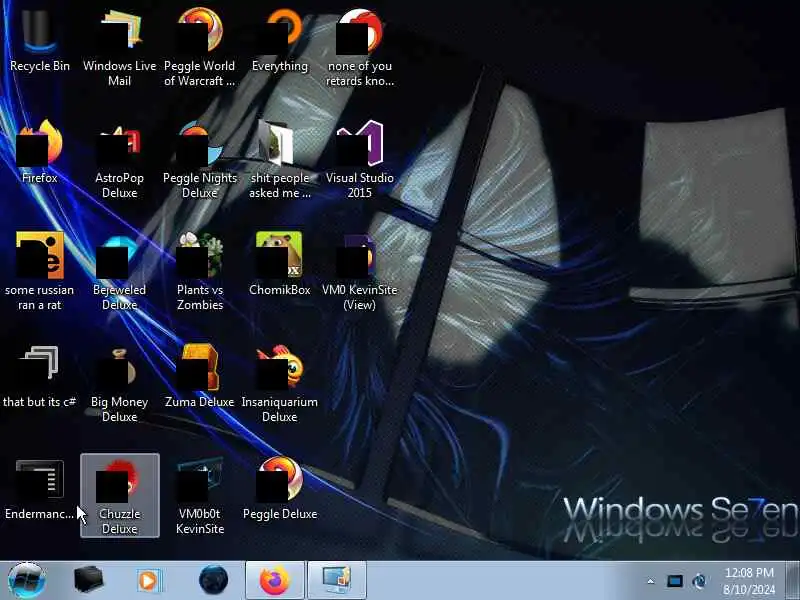Open the clock showing 12:08 PM
The height and width of the screenshot is (600, 800).
(x=749, y=581)
